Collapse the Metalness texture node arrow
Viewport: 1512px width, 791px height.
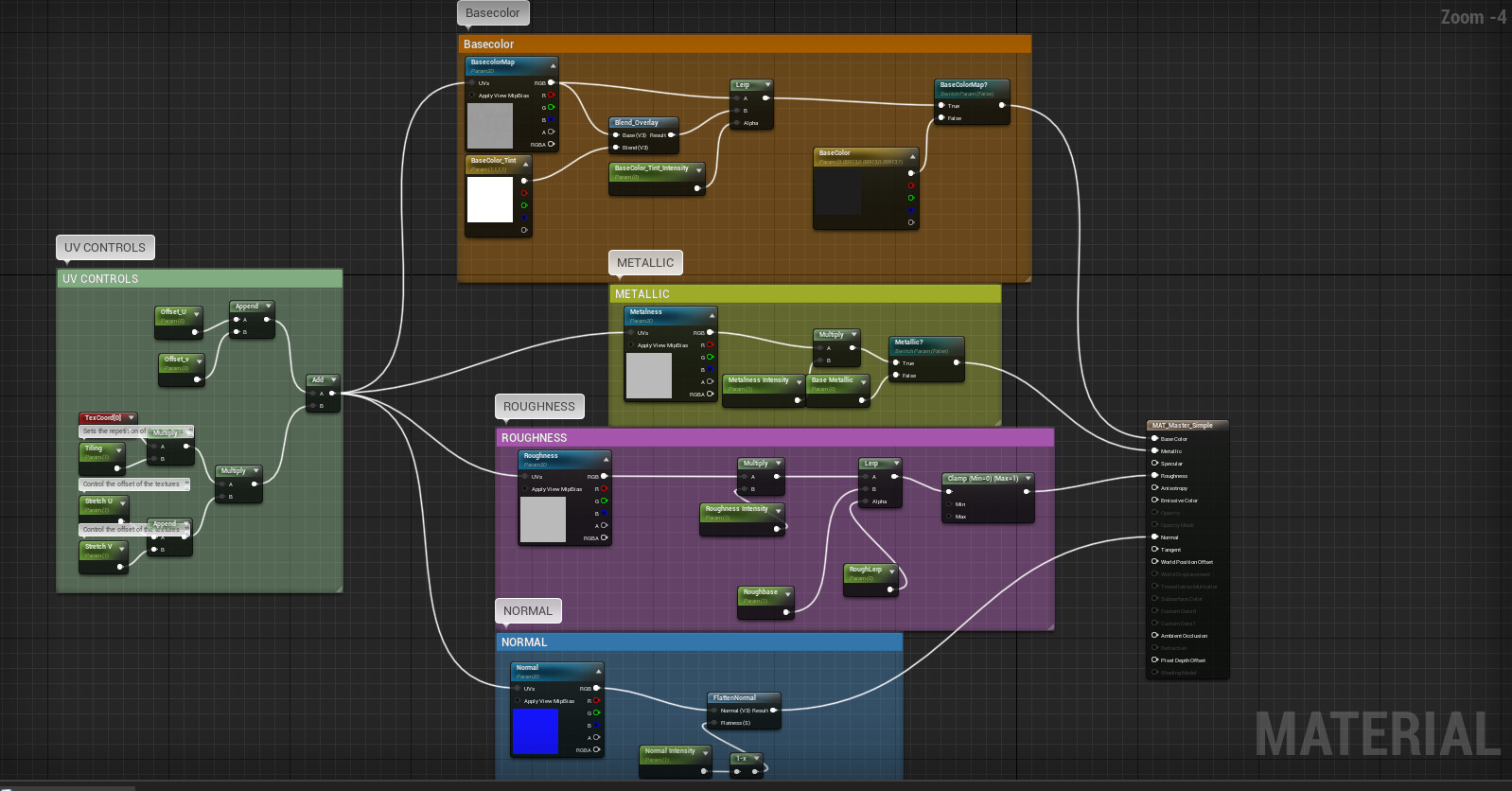point(712,316)
